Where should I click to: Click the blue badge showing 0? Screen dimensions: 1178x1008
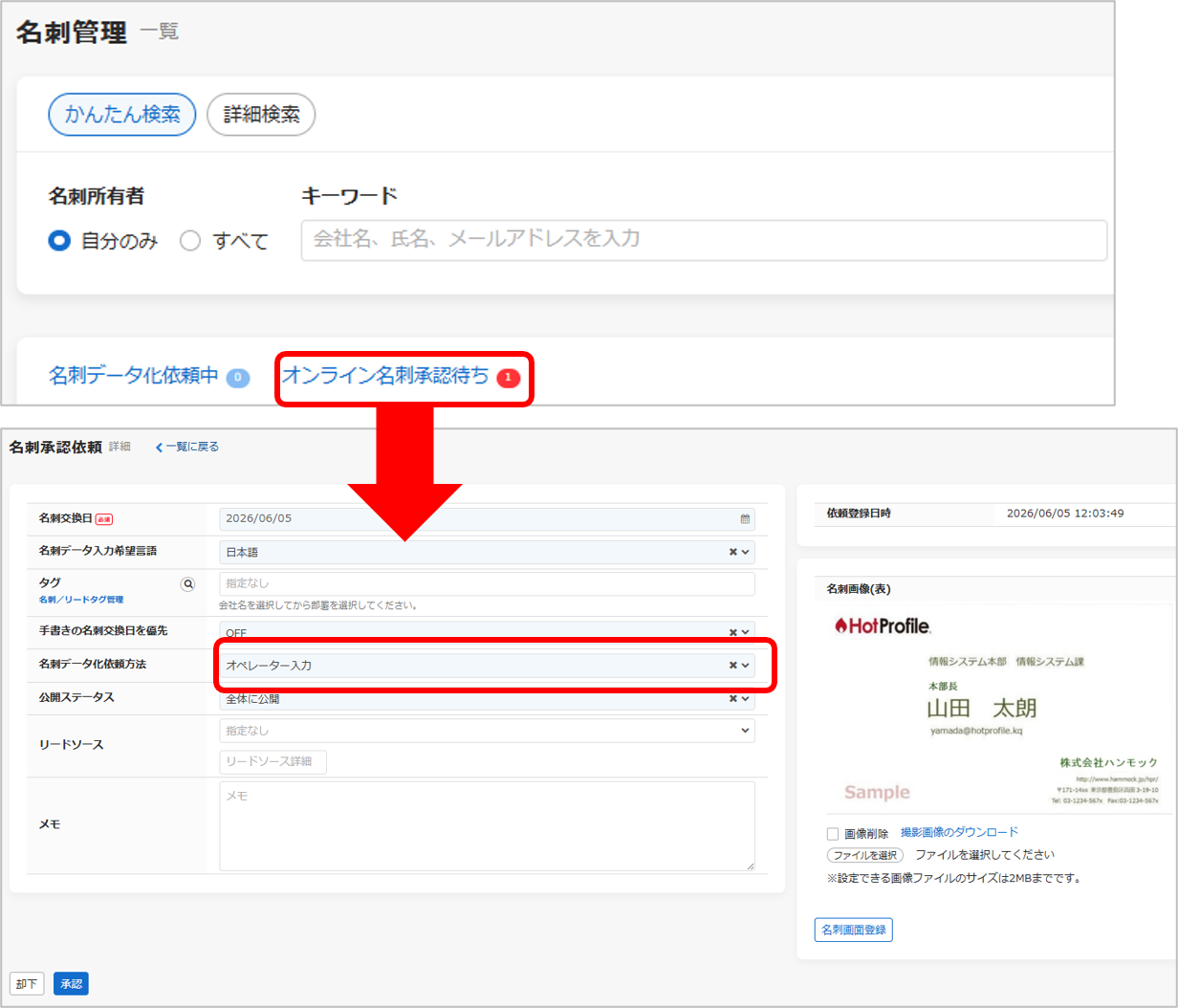click(238, 378)
